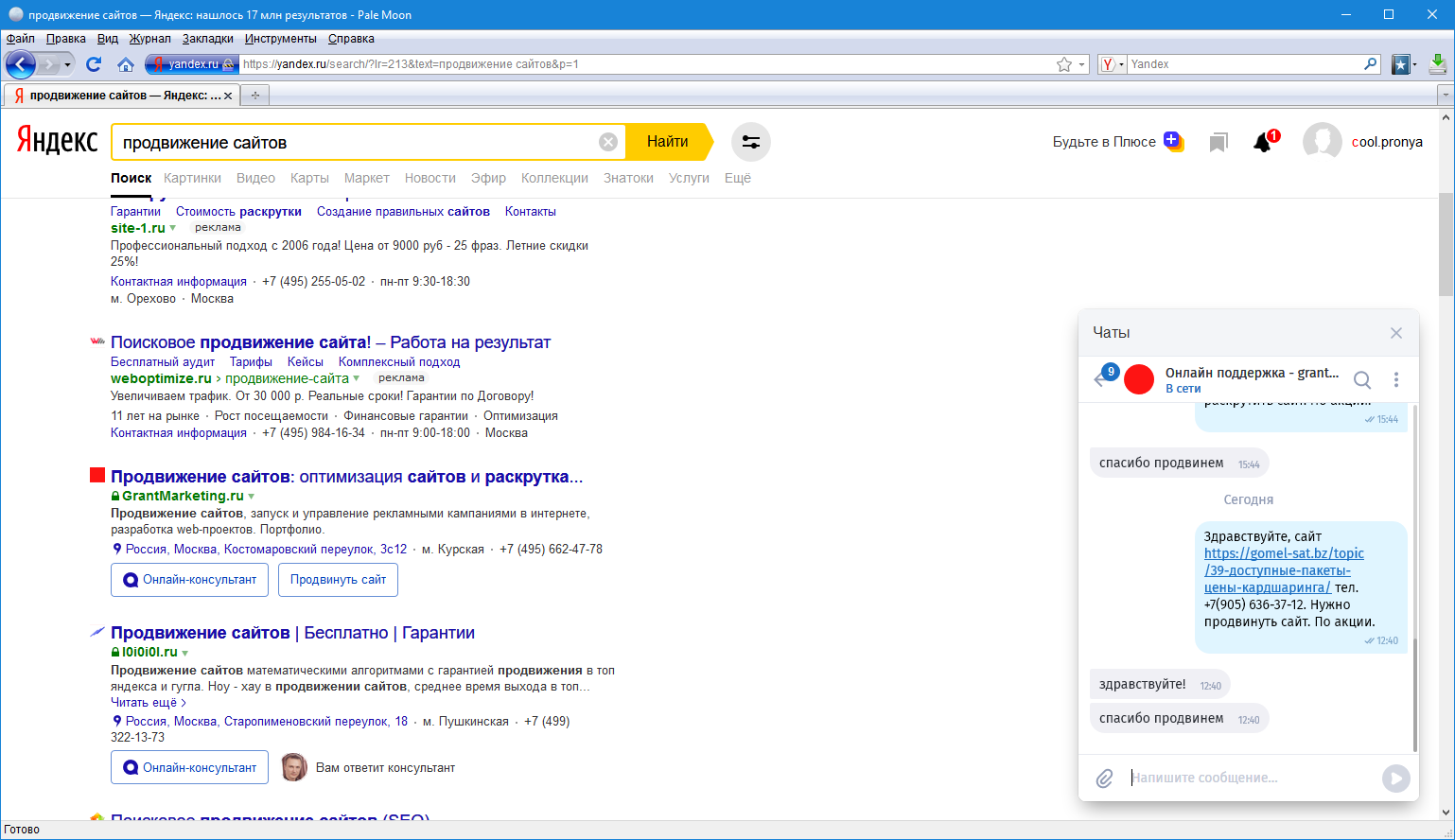Open the Бесплатный аудит sitelink

click(163, 361)
